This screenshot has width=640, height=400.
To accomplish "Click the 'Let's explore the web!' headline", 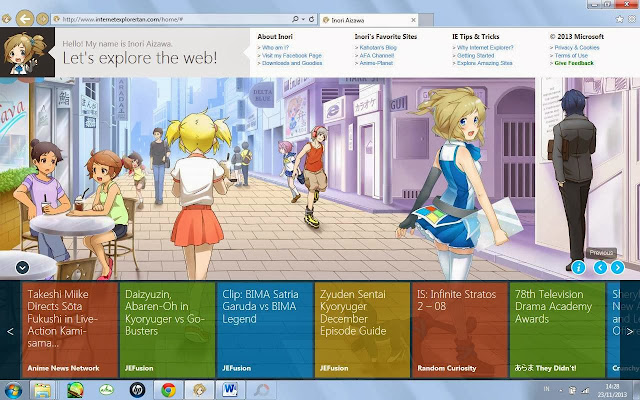I will tap(140, 58).
